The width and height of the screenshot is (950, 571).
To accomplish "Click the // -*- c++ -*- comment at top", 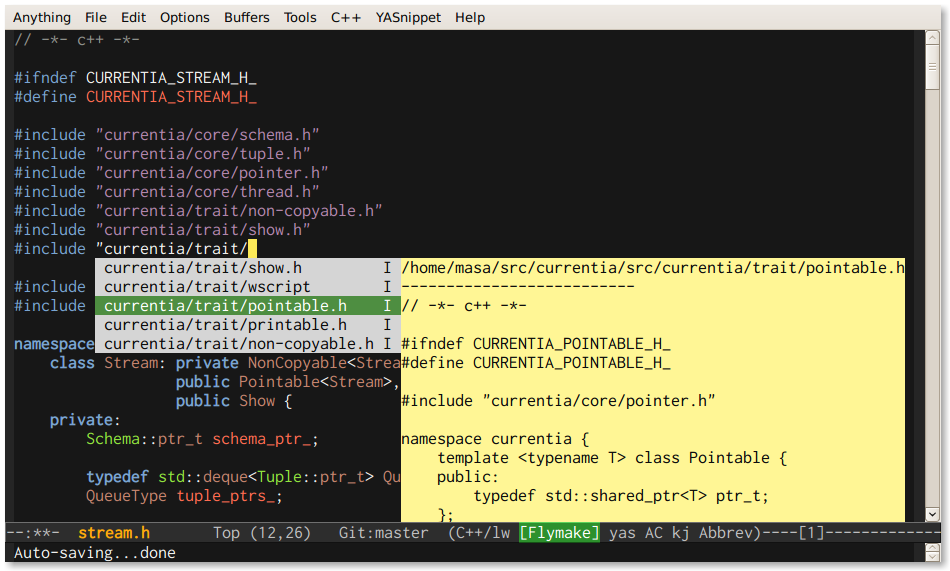I will click(x=76, y=40).
